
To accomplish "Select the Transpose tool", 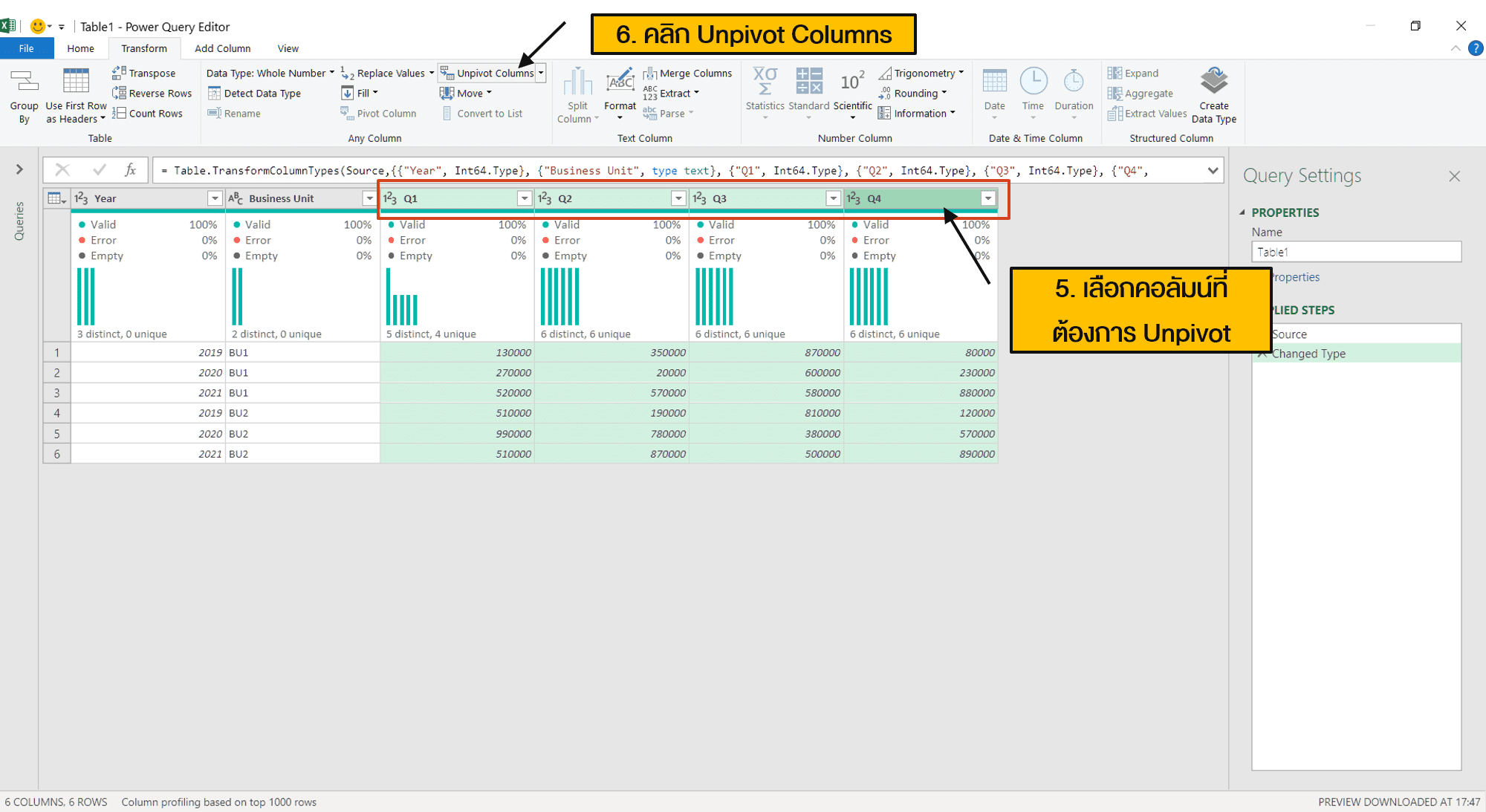I will [146, 72].
